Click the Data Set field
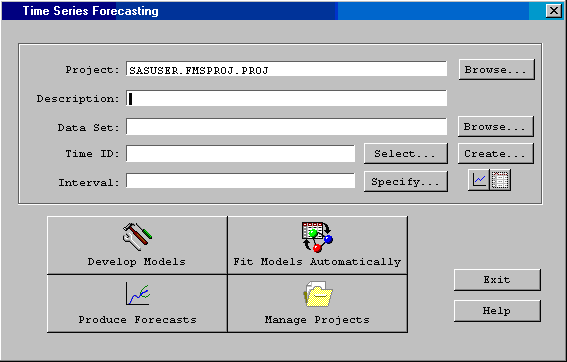The image size is (567, 362). (x=286, y=127)
